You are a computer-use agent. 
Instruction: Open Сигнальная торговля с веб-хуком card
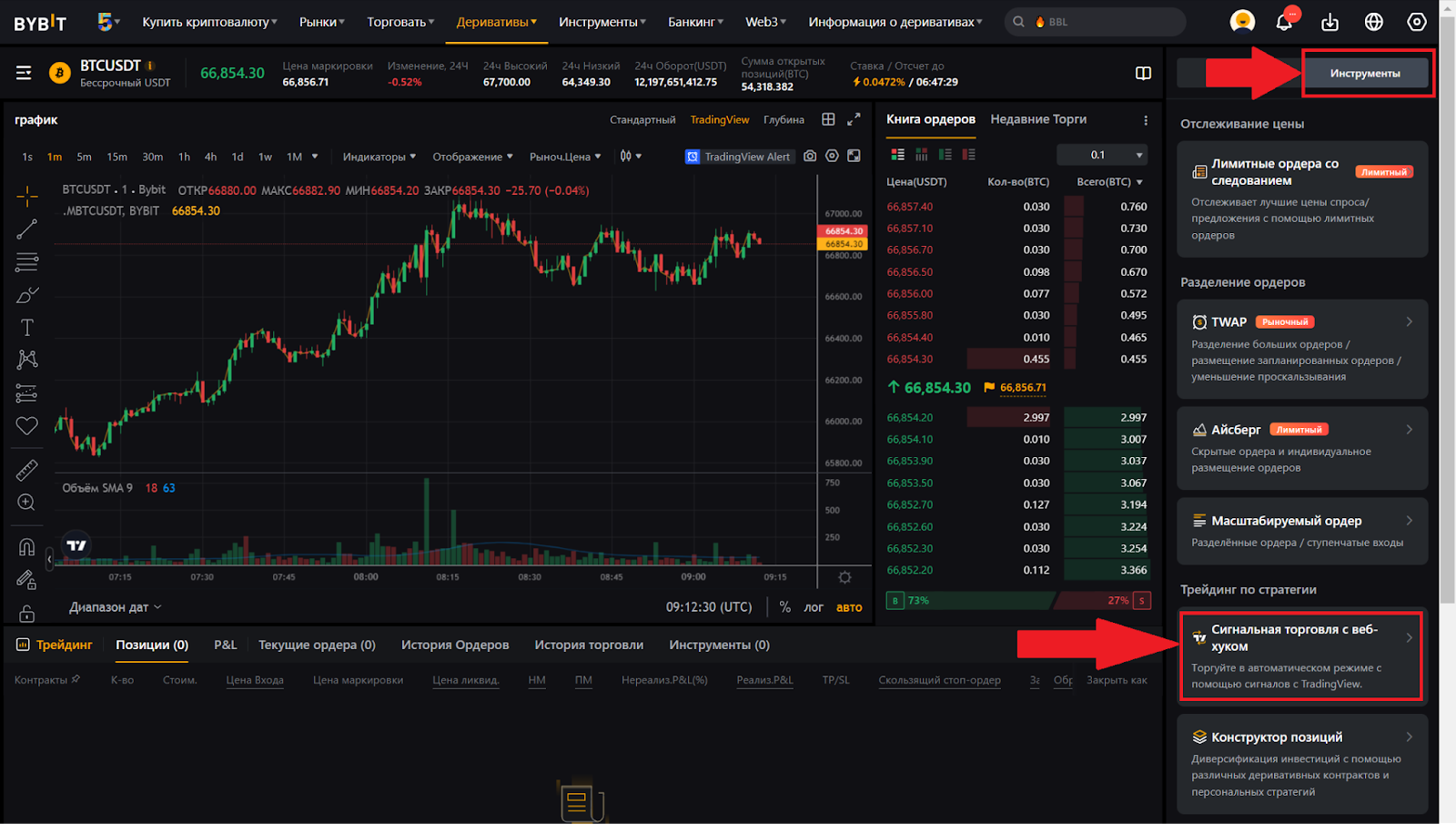pos(1300,656)
